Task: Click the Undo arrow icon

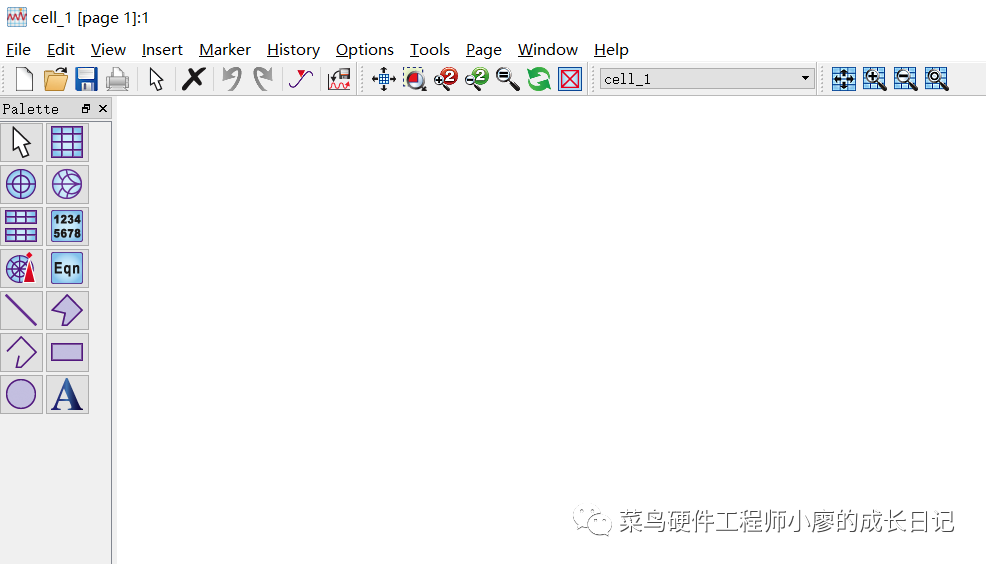Action: tap(231, 79)
